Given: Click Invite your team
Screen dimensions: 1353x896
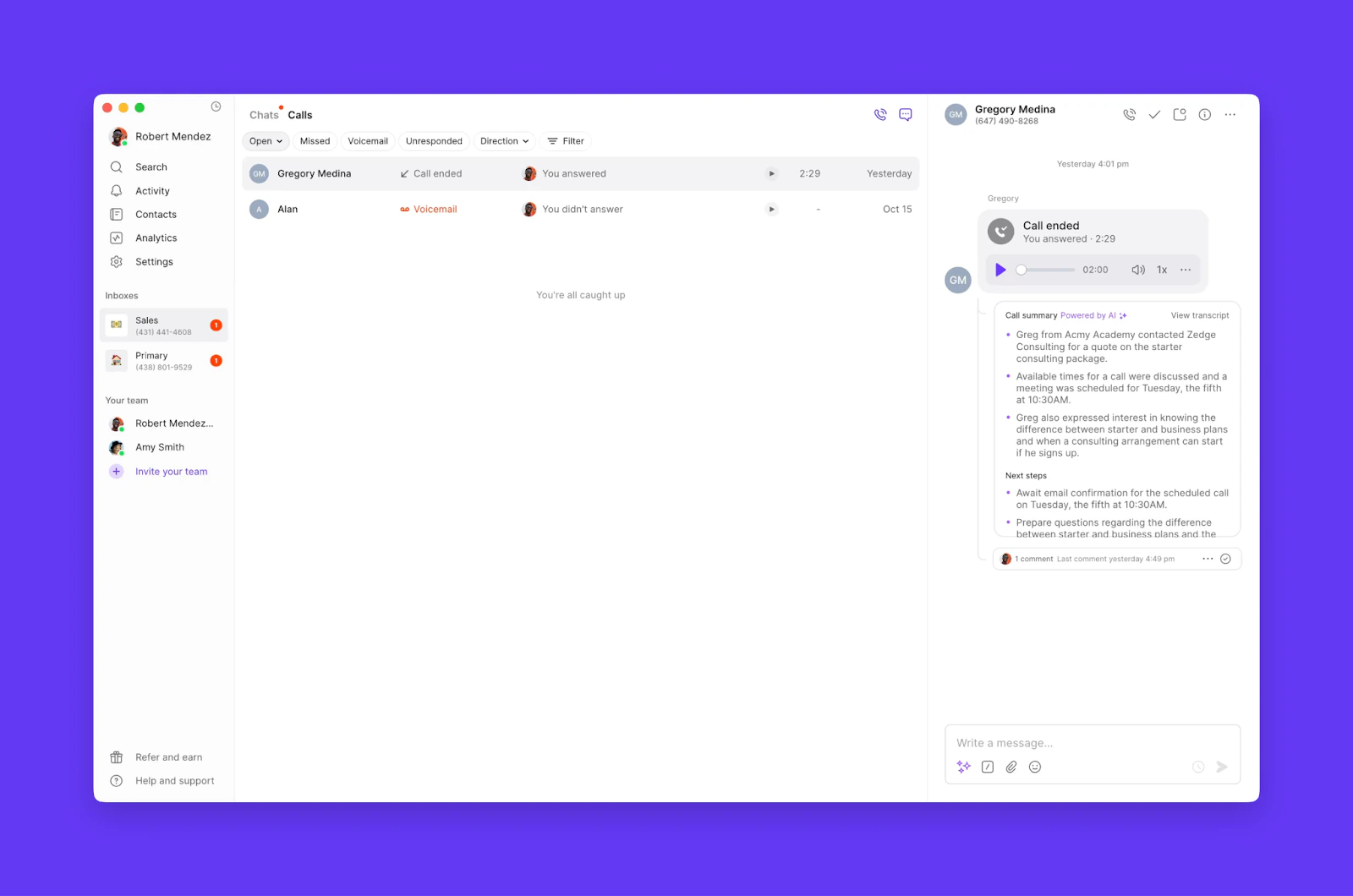Looking at the screenshot, I should [171, 471].
